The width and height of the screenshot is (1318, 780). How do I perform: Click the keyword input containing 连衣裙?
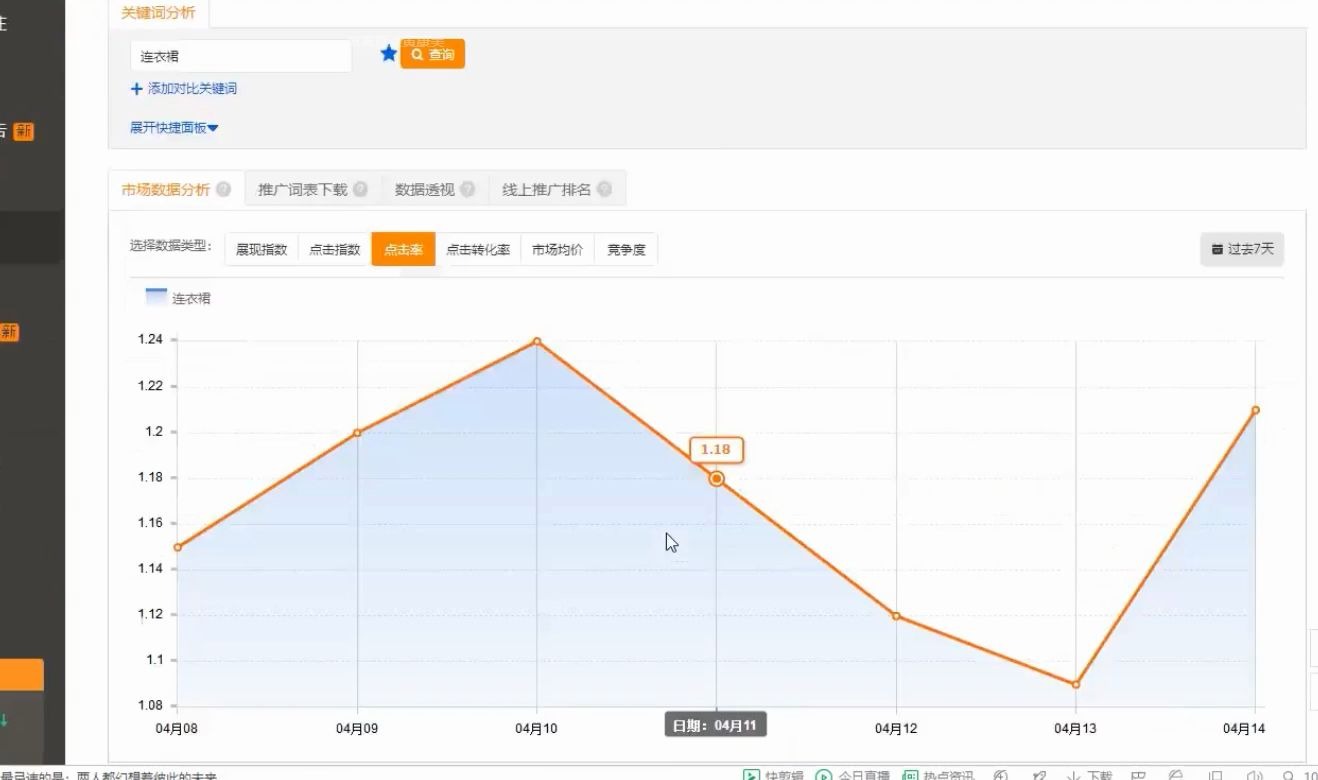point(241,56)
